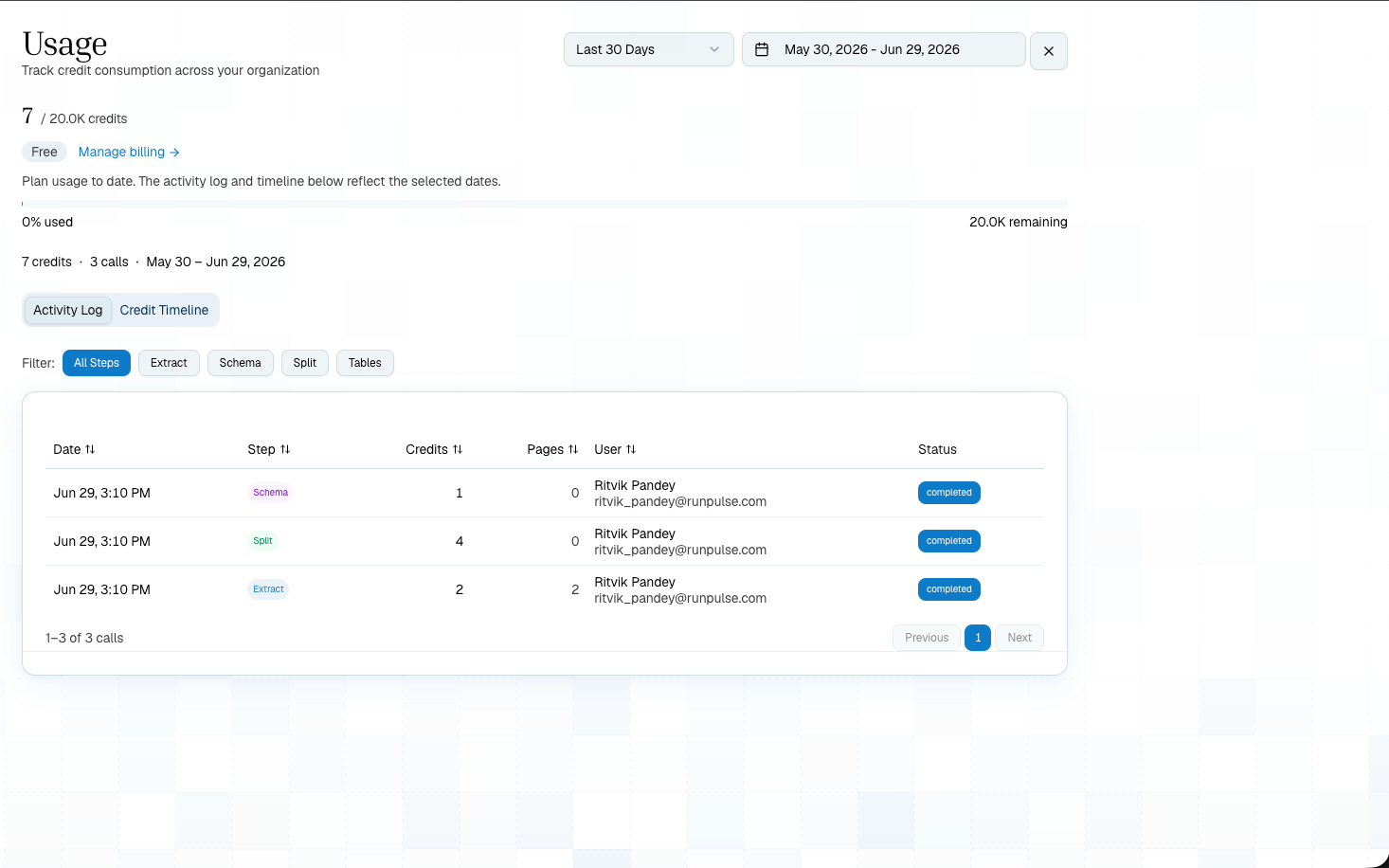Follow the Manage billing link

[129, 152]
